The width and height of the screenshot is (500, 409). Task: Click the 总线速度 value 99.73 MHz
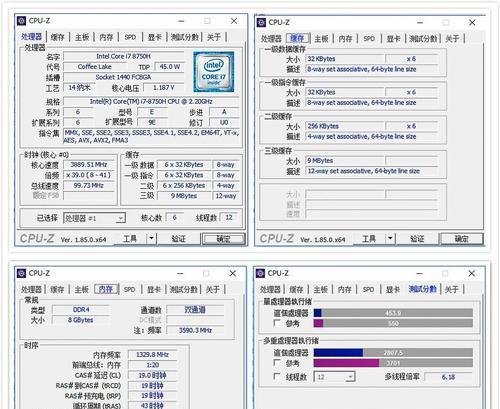pos(89,185)
